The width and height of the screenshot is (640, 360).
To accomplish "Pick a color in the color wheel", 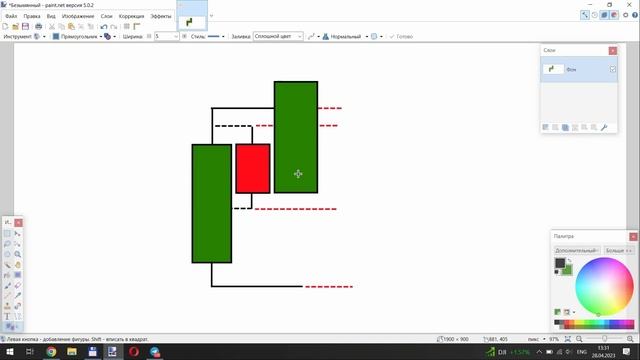I will [604, 286].
